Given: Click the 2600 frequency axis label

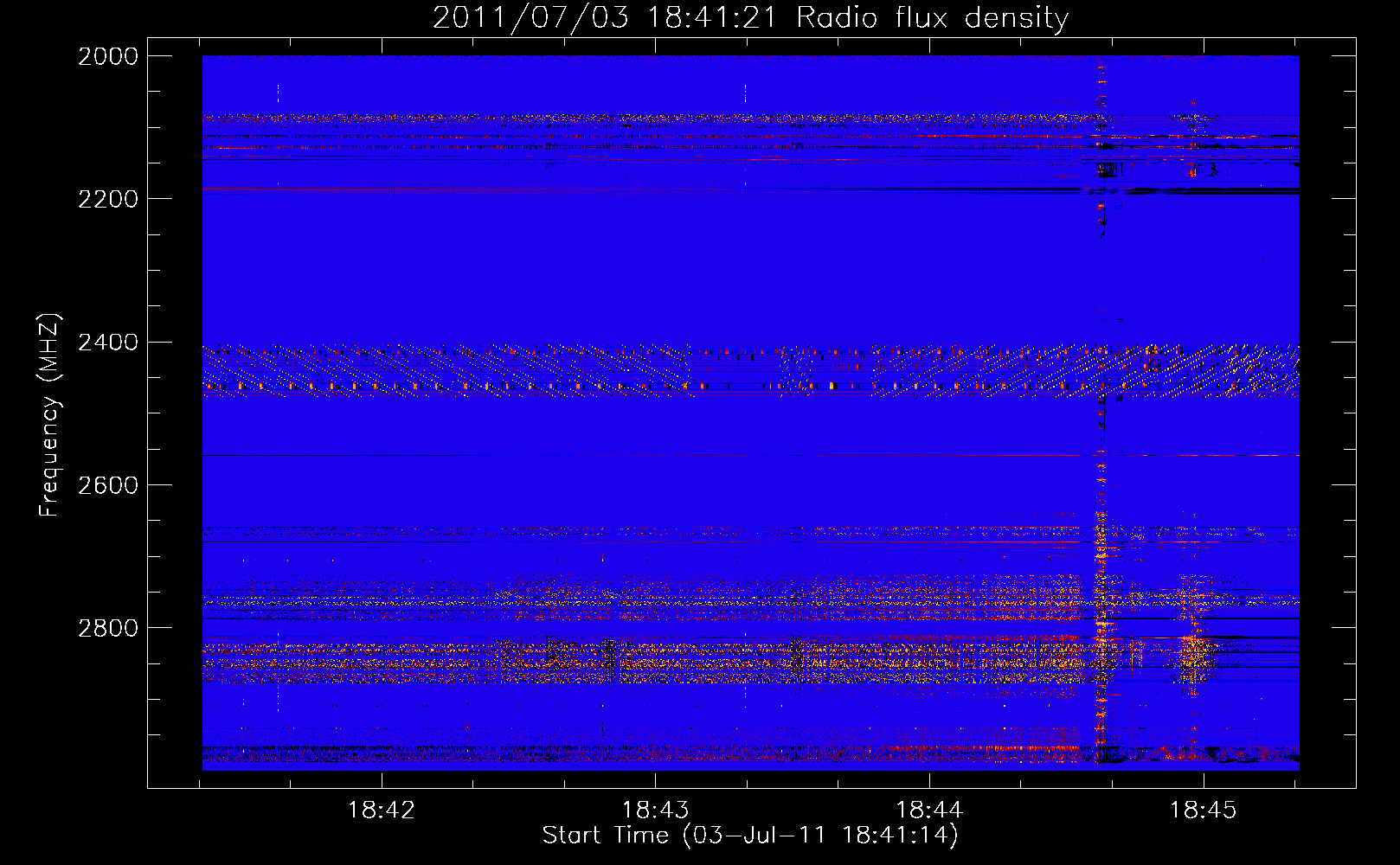Looking at the screenshot, I should 108,485.
